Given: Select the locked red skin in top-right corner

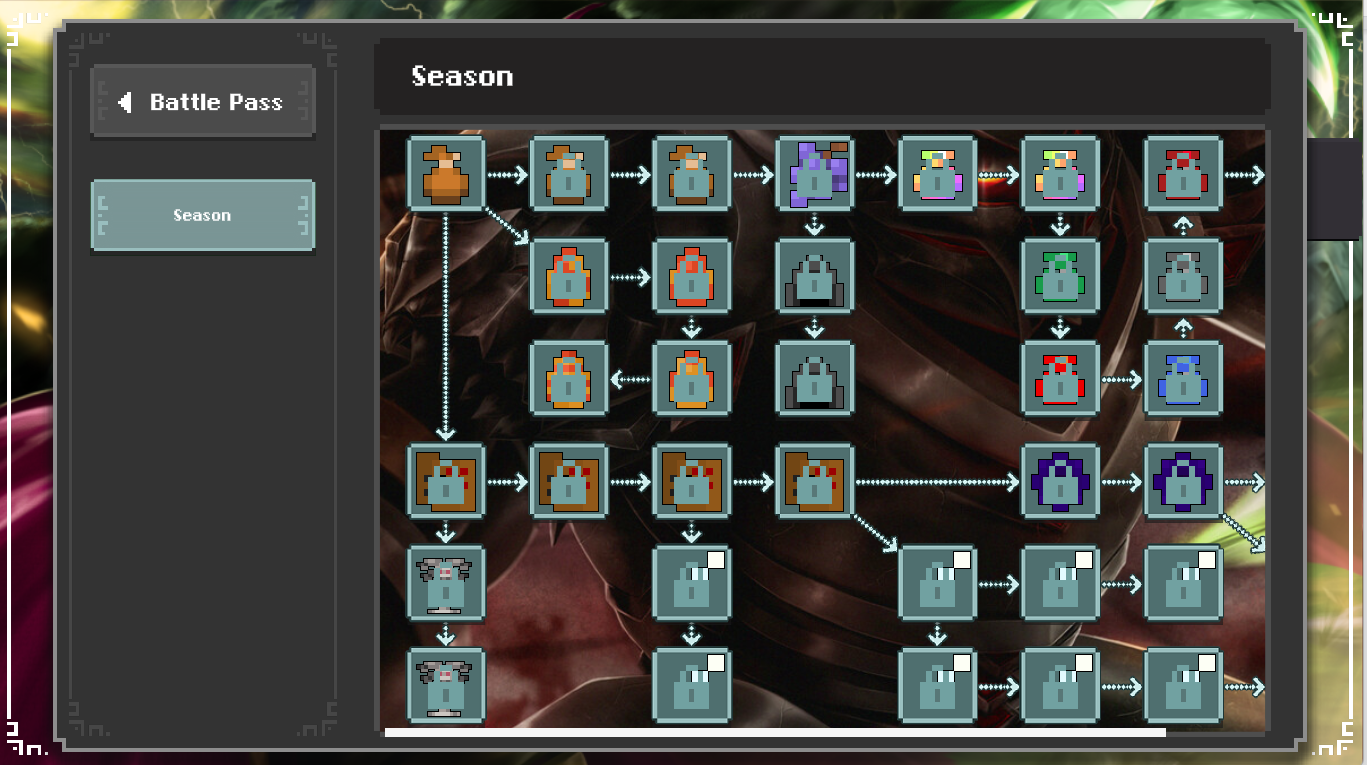Looking at the screenshot, I should point(1184,174).
